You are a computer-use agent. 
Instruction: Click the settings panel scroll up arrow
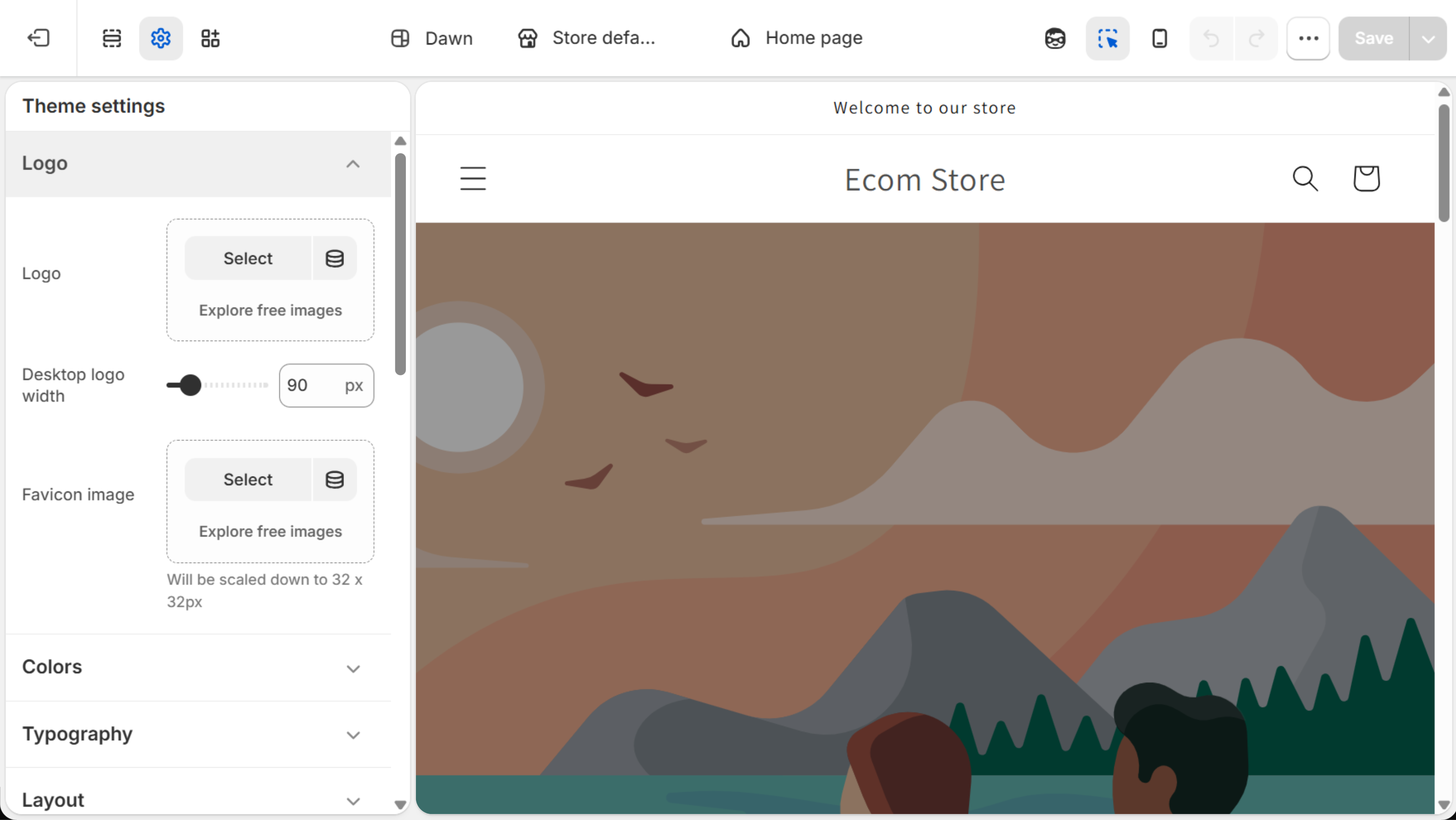pos(400,141)
